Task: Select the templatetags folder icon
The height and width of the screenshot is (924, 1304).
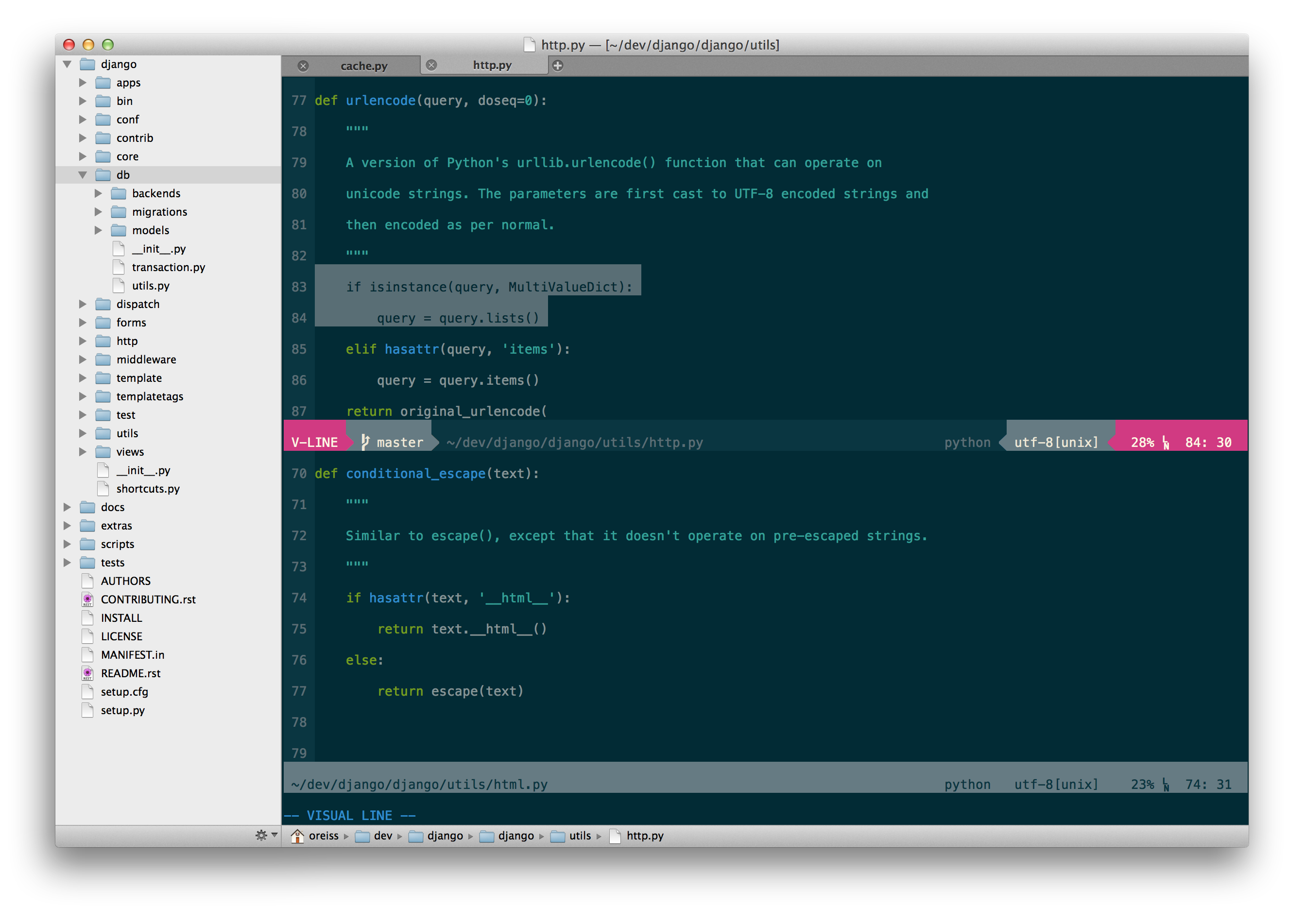Action: tap(103, 396)
